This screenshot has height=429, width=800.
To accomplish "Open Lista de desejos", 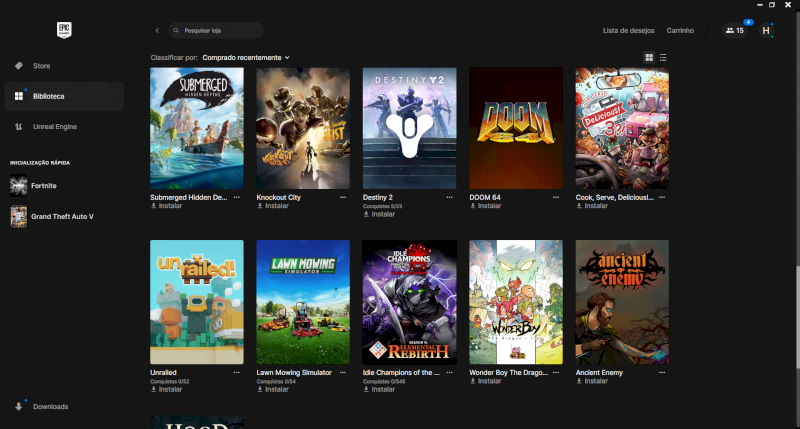I will point(629,31).
